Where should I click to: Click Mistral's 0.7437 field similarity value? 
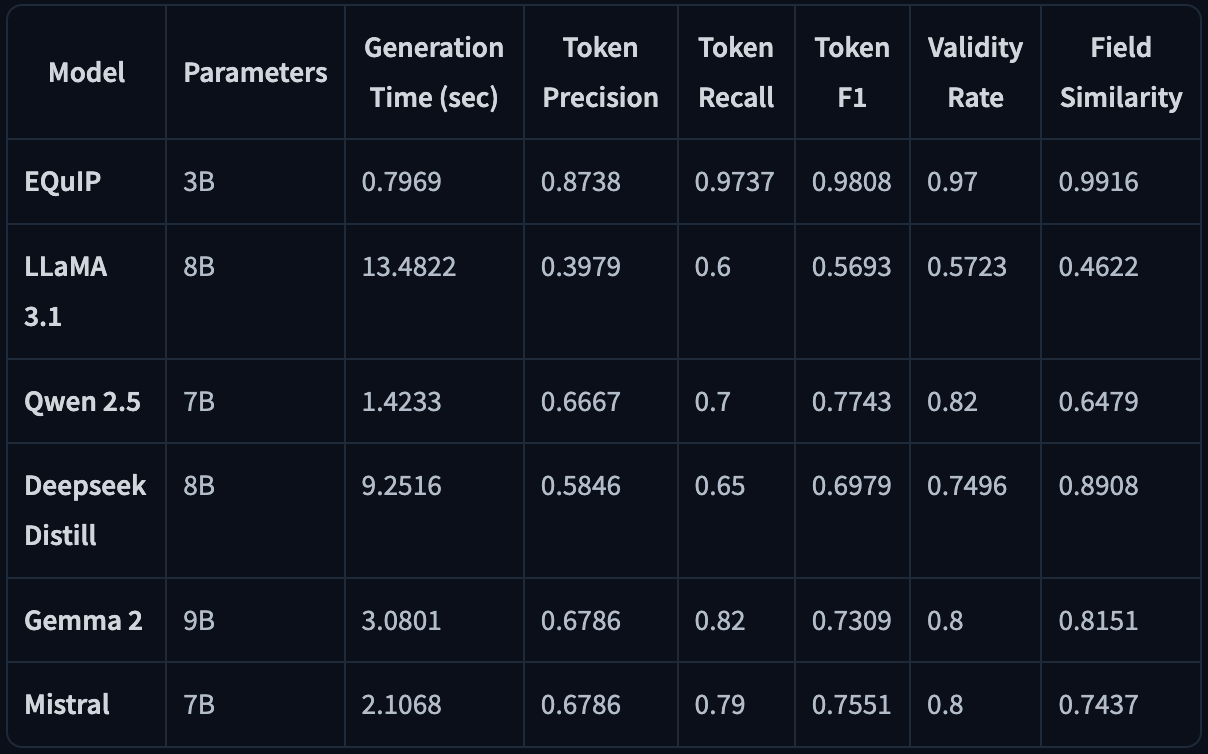[x=1098, y=704]
